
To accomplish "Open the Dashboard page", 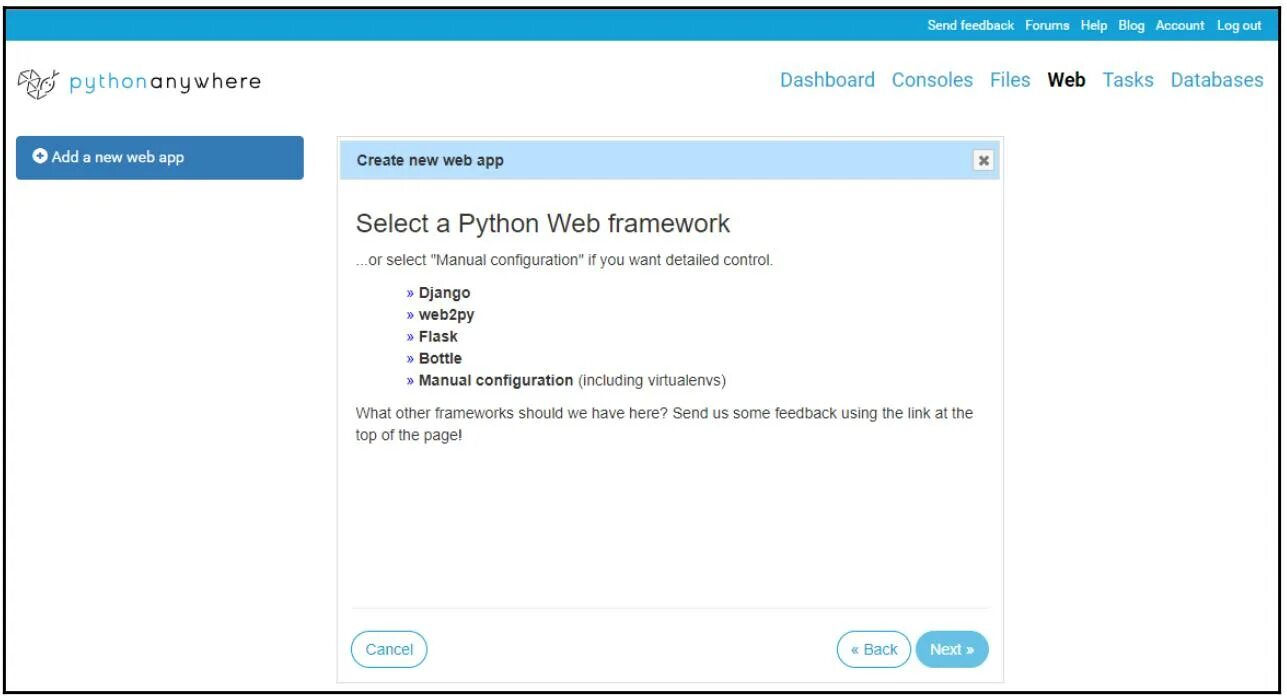I will click(827, 80).
